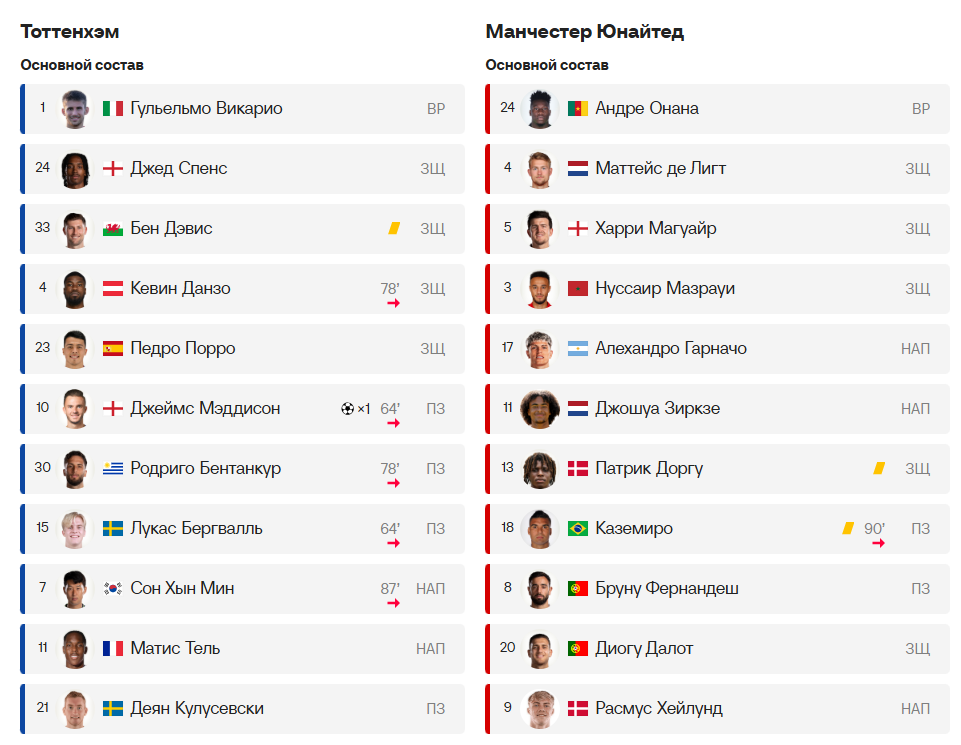This screenshot has width=961, height=745.
Task: Open the Манчестер Юнайтед team heading
Action: coord(585,32)
